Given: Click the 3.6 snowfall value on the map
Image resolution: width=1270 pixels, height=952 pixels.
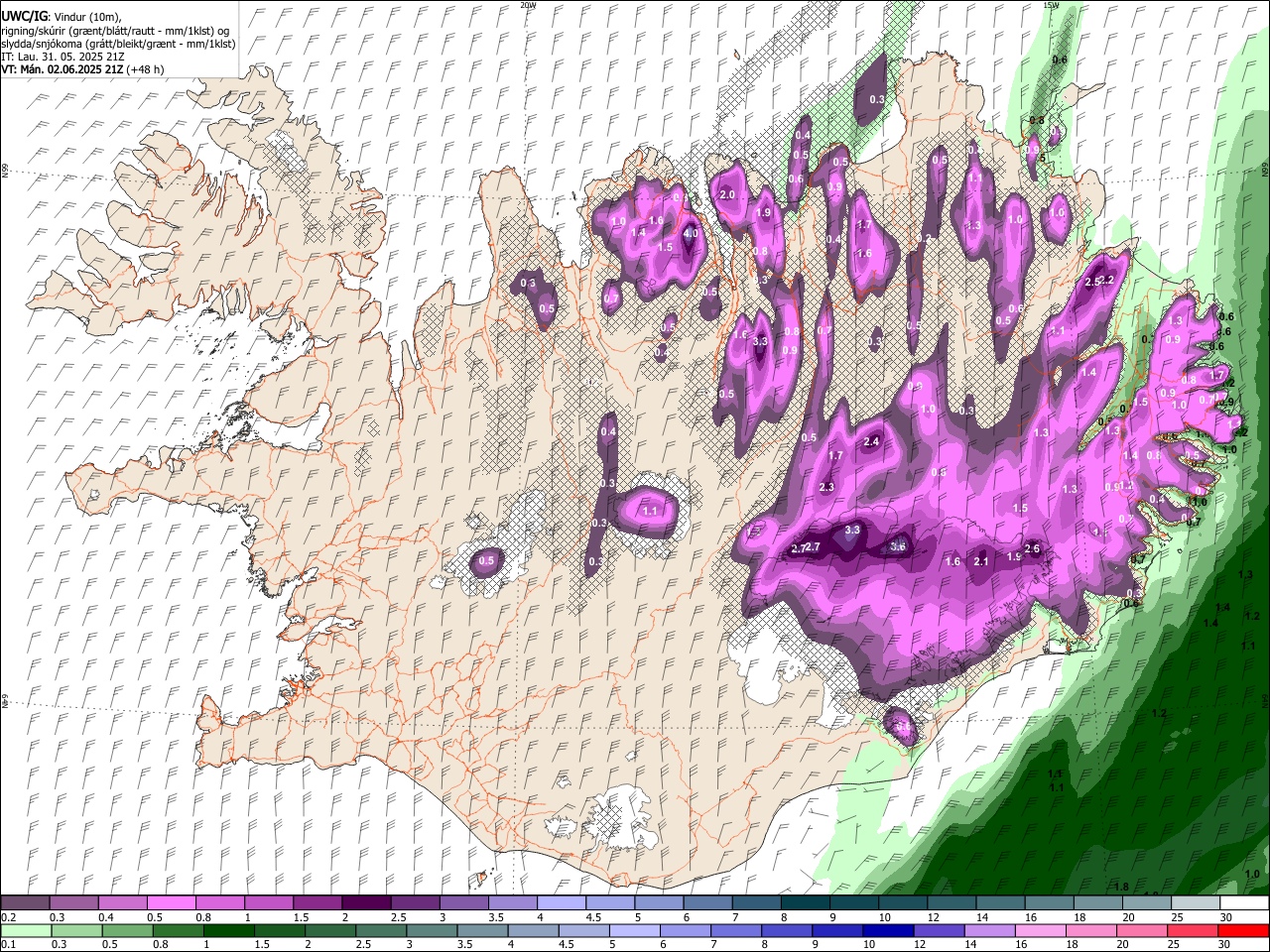Looking at the screenshot, I should [899, 546].
